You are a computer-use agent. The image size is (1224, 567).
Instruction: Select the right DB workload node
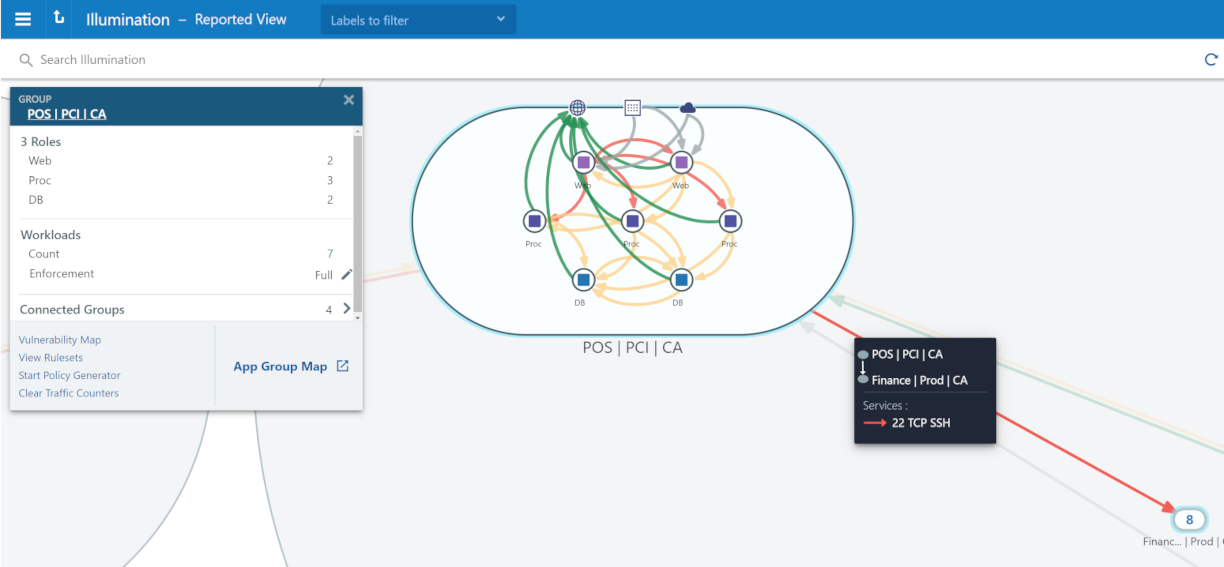(x=681, y=279)
